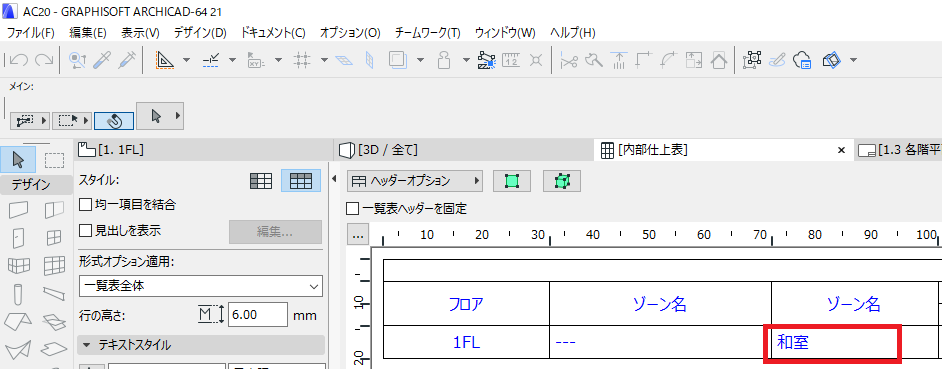
Task: Click the Redo arrow icon
Action: coord(43,59)
